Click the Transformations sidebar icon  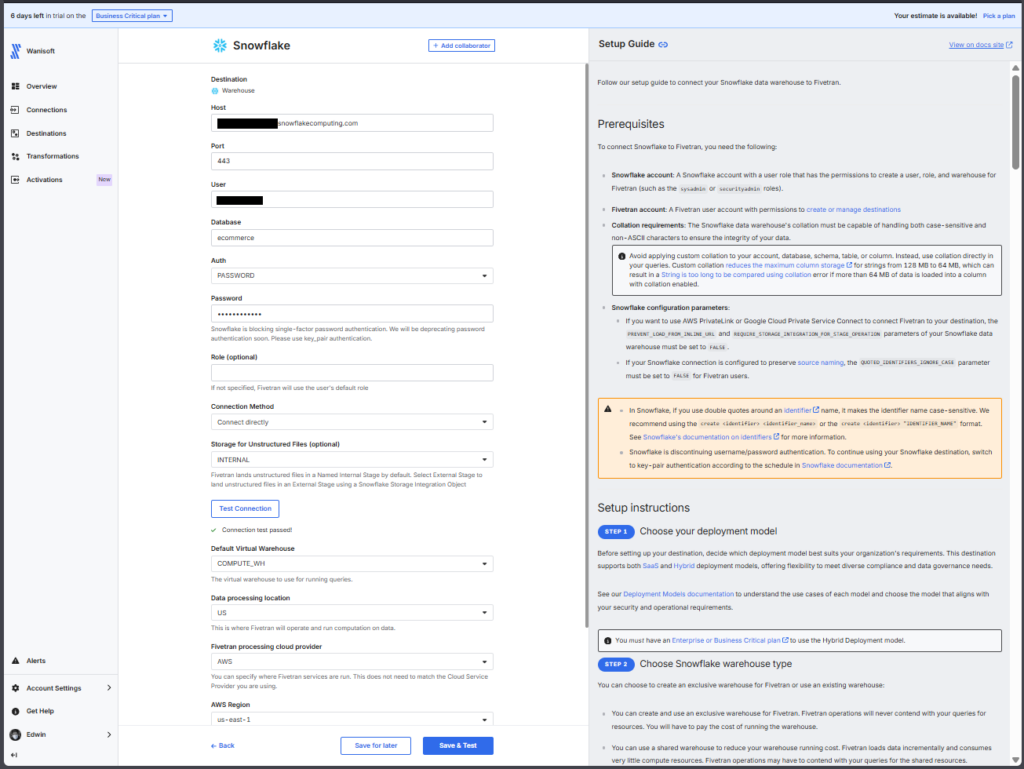point(15,157)
